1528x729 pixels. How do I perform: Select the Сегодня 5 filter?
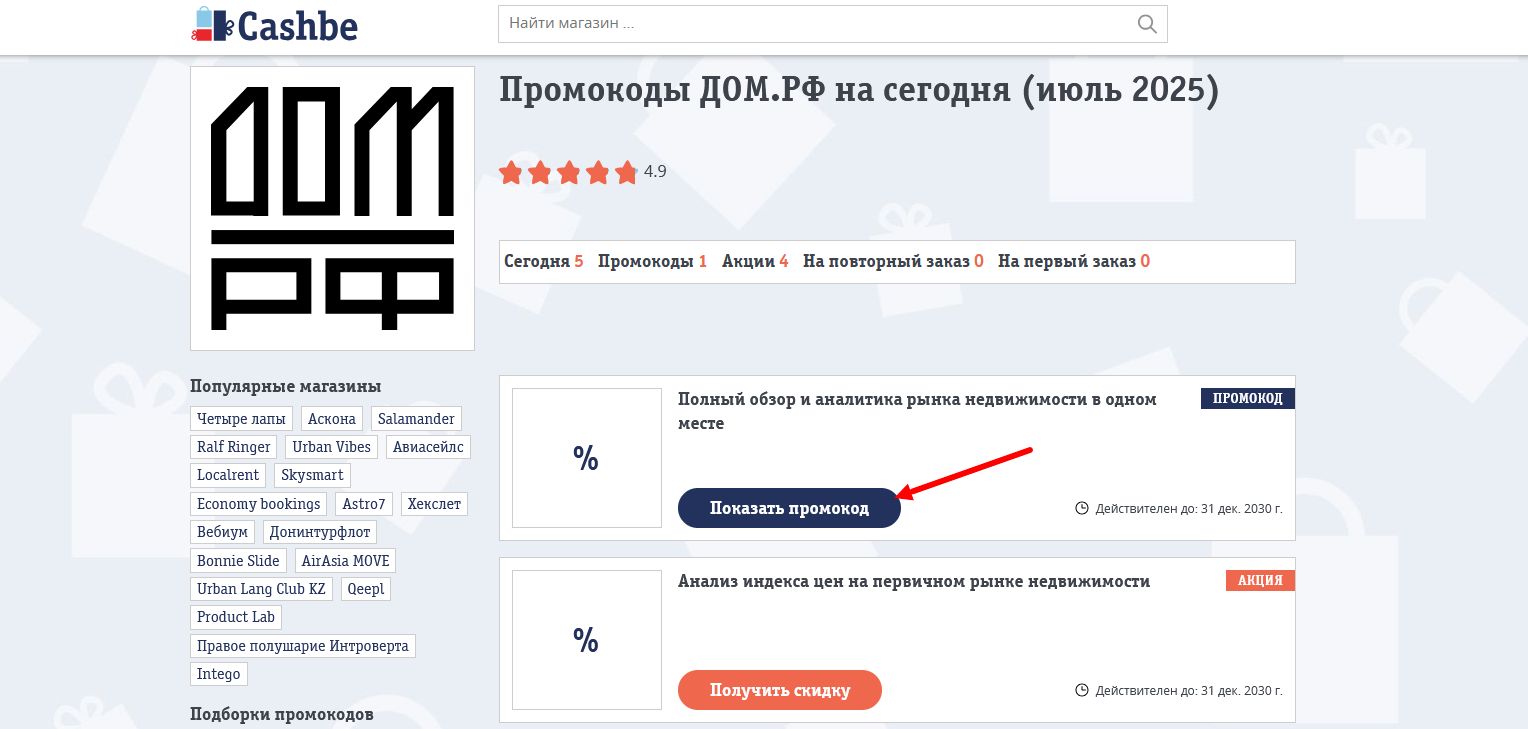(x=544, y=261)
